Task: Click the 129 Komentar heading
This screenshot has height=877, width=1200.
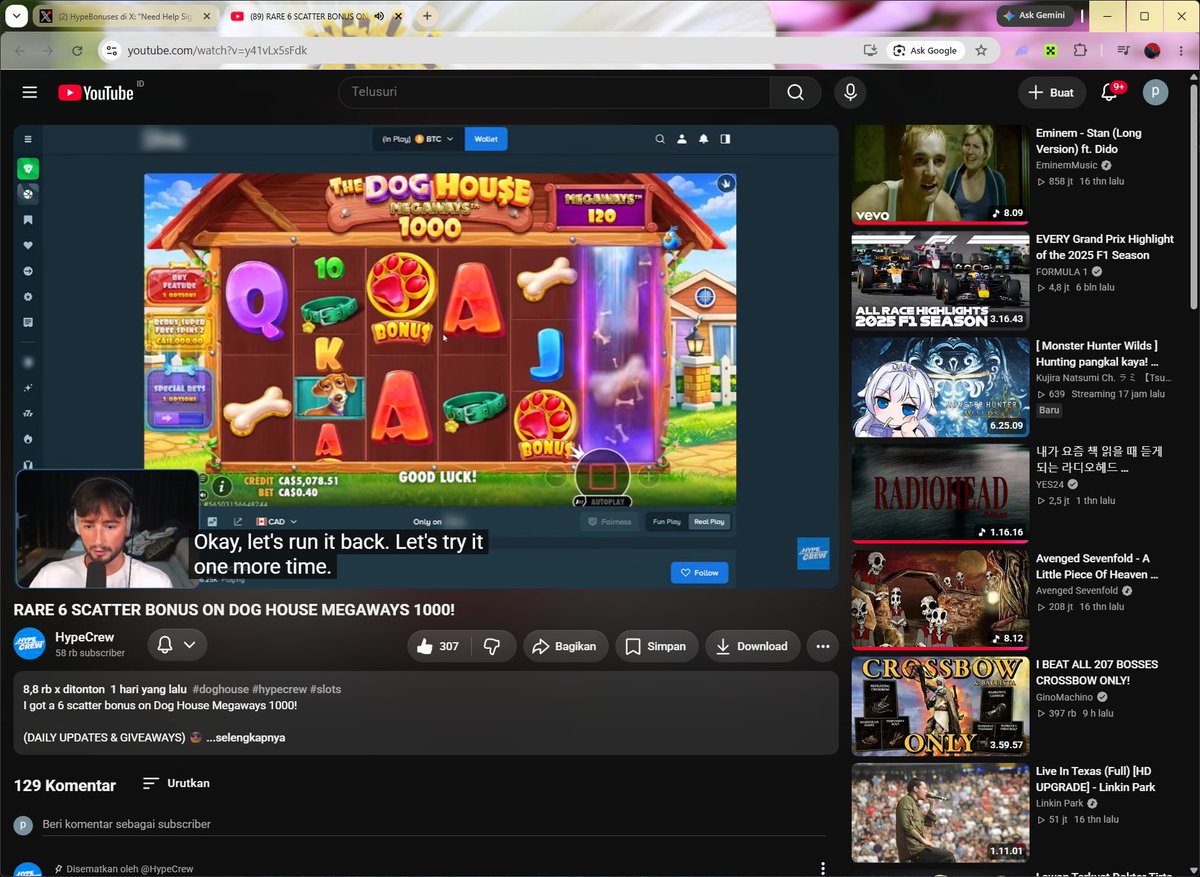Action: pyautogui.click(x=65, y=785)
